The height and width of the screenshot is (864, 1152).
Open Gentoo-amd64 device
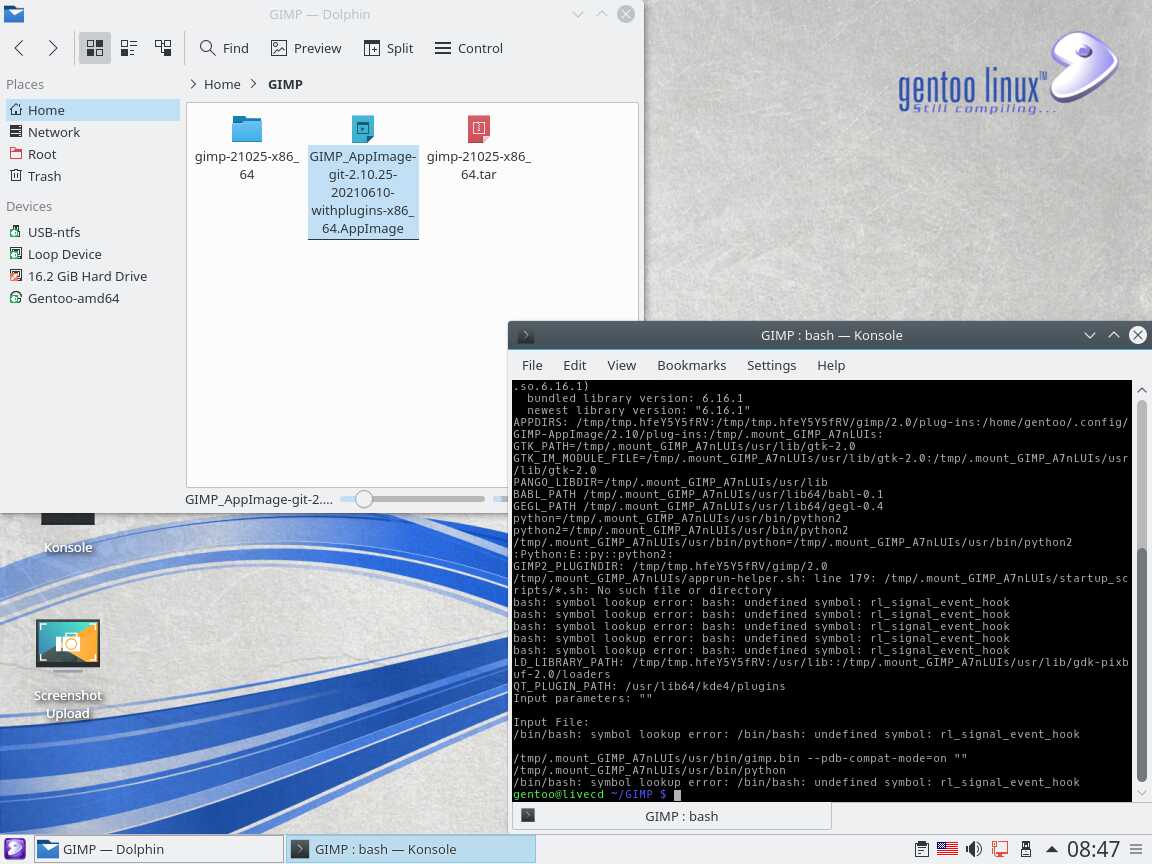93,298
